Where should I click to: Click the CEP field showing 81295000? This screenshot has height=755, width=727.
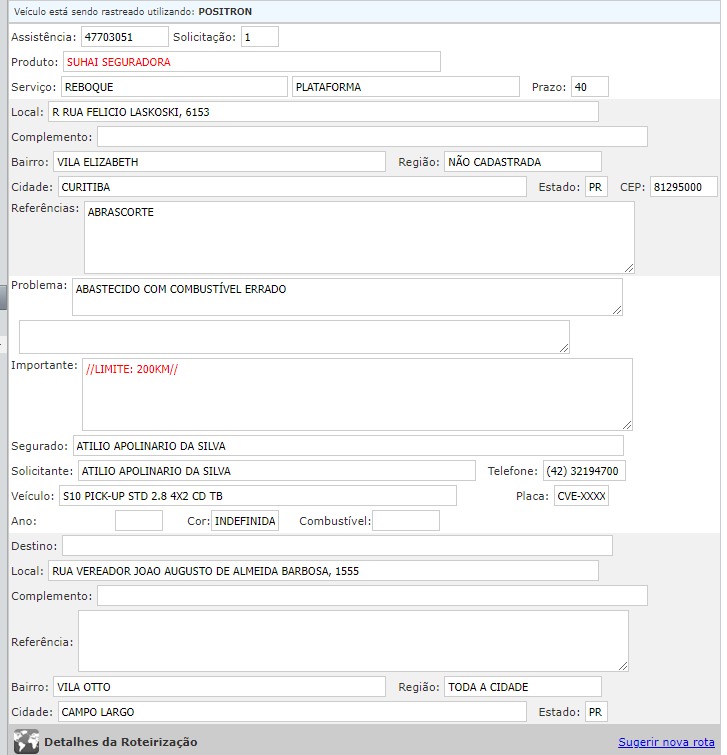[x=683, y=187]
